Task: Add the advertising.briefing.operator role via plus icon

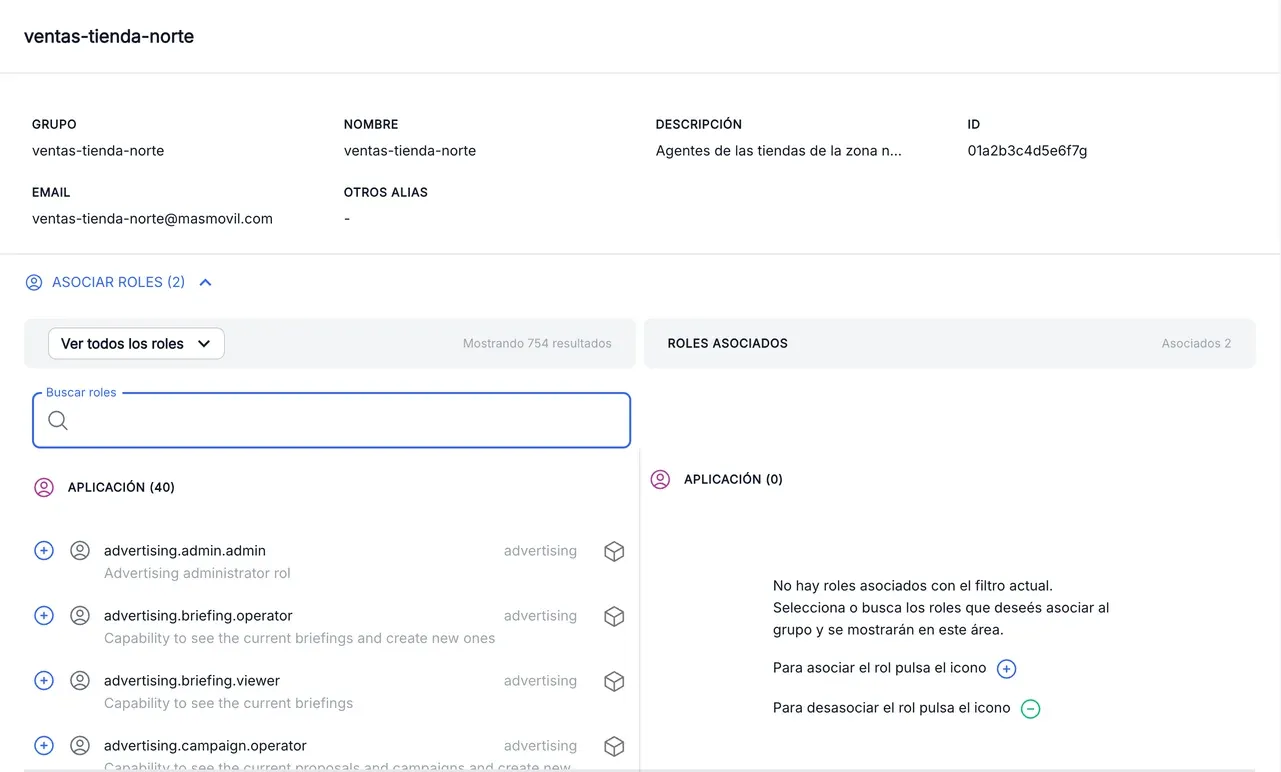Action: pos(44,616)
